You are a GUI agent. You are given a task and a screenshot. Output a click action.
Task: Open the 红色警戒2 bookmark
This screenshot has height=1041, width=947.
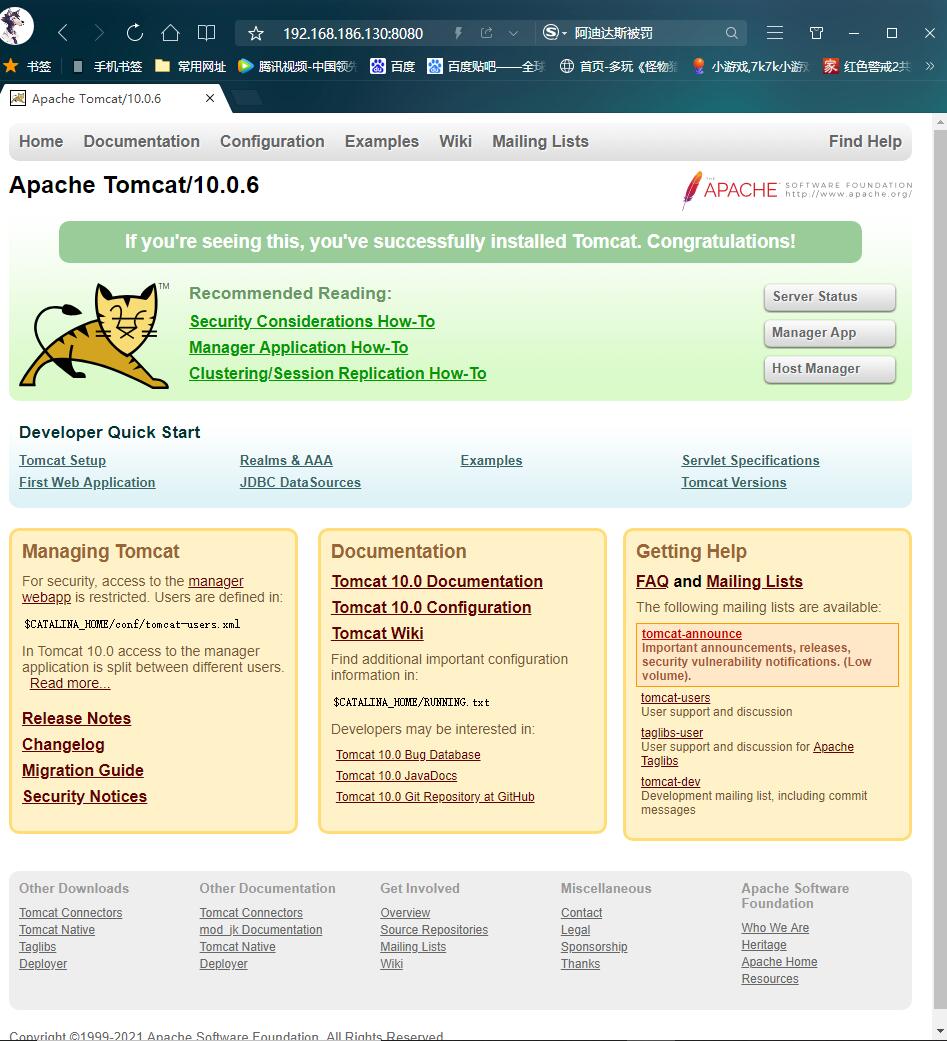(867, 66)
